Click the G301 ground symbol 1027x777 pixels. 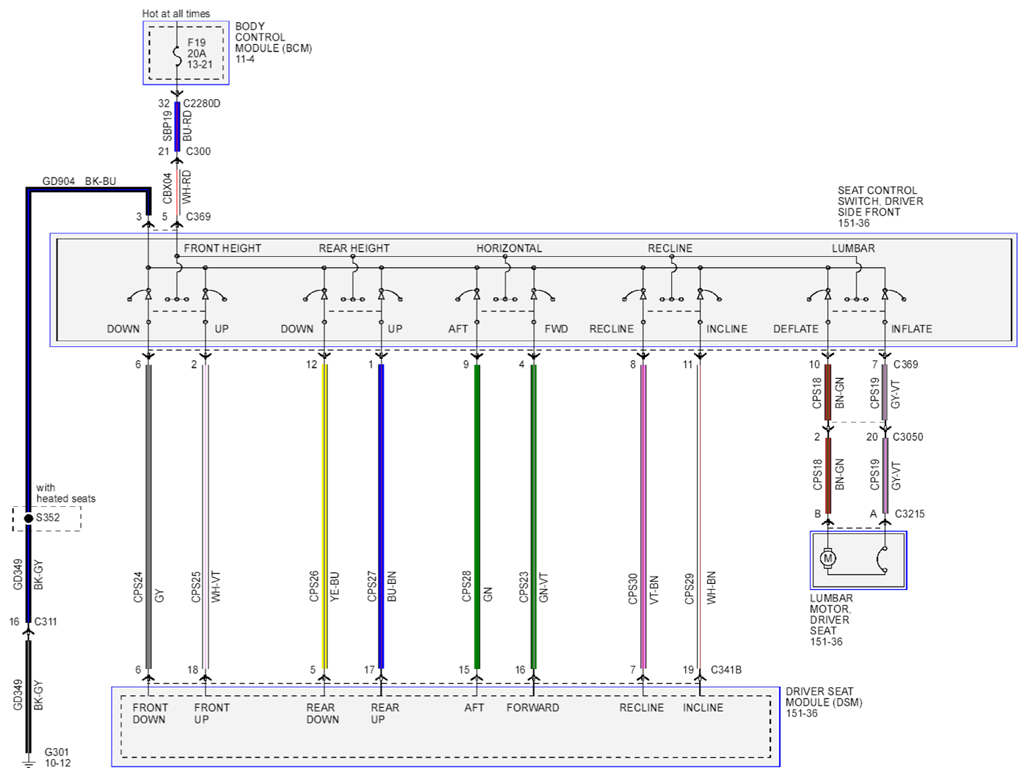[28, 763]
